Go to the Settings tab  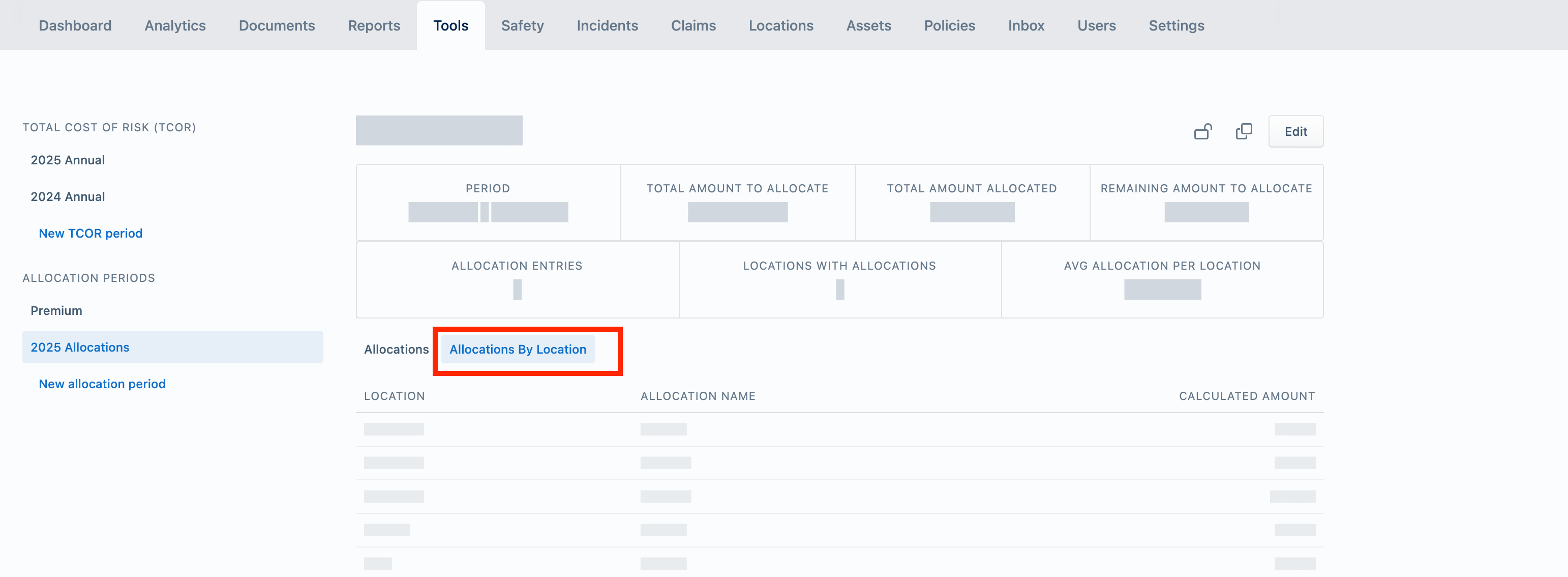1176,25
